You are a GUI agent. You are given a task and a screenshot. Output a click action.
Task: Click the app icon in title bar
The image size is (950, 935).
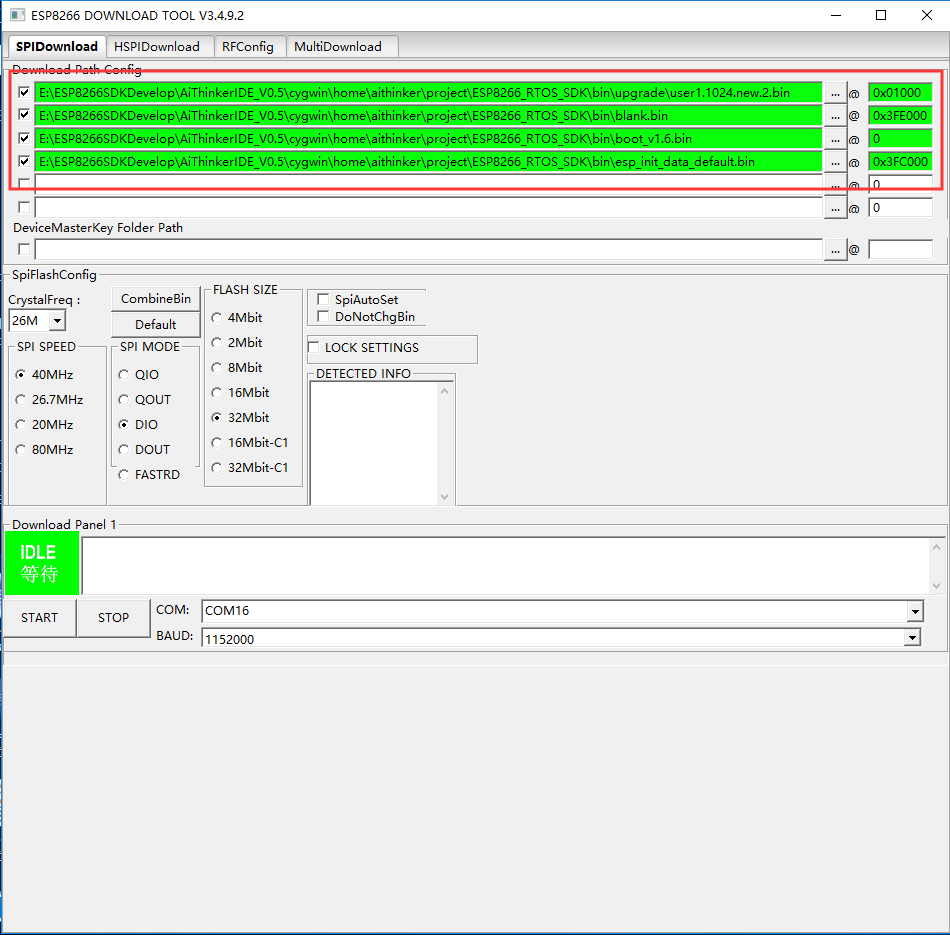(x=18, y=15)
